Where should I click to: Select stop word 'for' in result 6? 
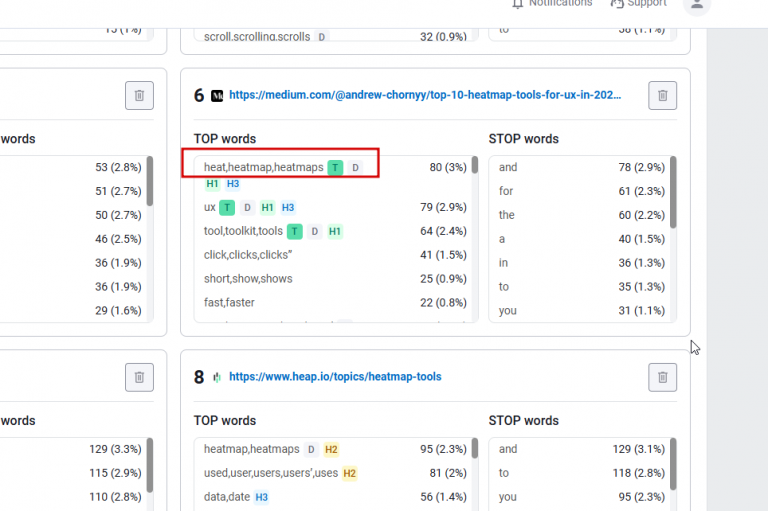pyautogui.click(x=506, y=191)
